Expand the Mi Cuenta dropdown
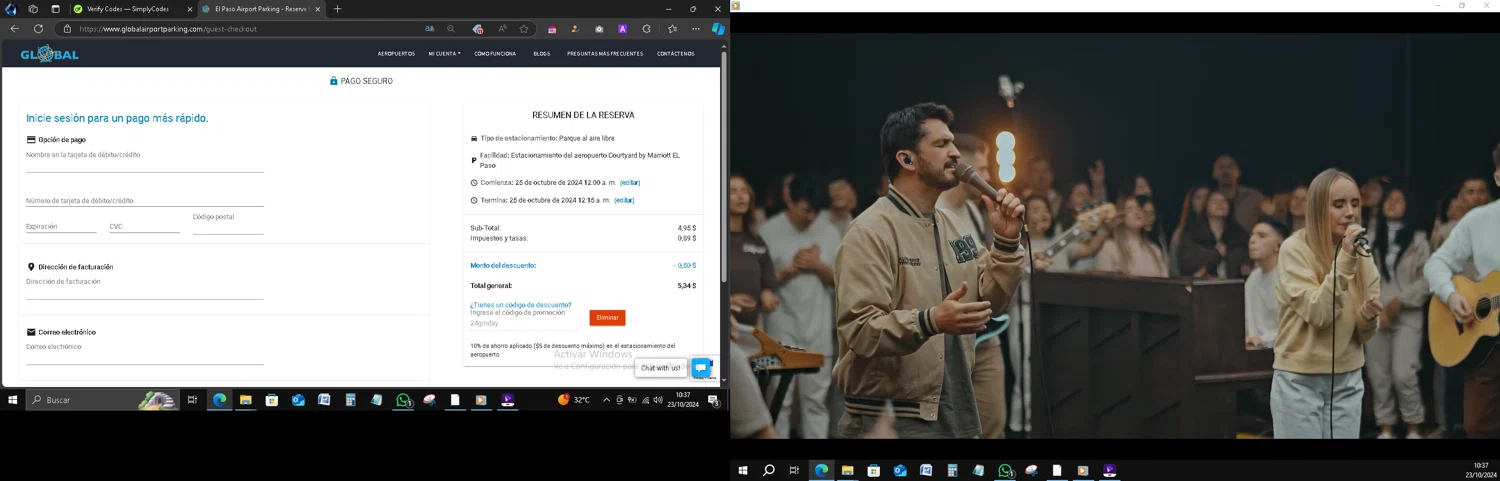 pos(444,54)
